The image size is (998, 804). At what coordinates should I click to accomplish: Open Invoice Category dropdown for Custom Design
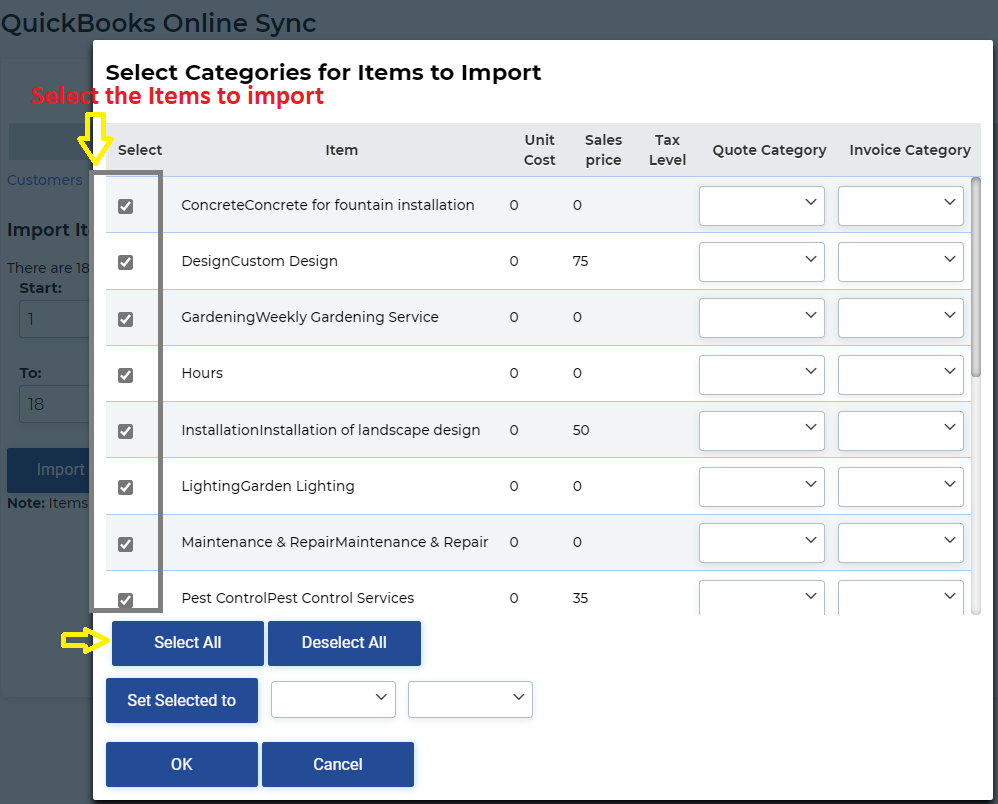click(901, 262)
